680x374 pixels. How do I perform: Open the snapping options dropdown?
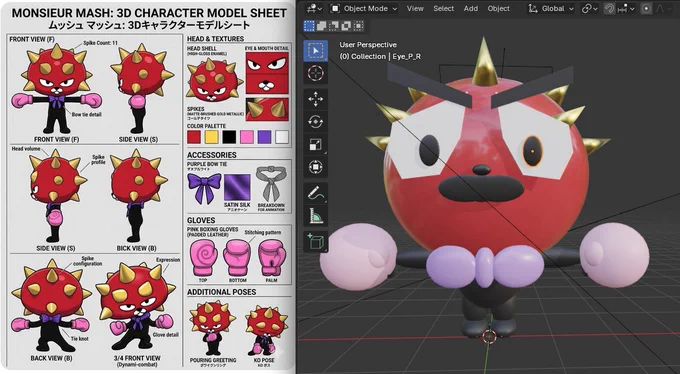pos(627,8)
